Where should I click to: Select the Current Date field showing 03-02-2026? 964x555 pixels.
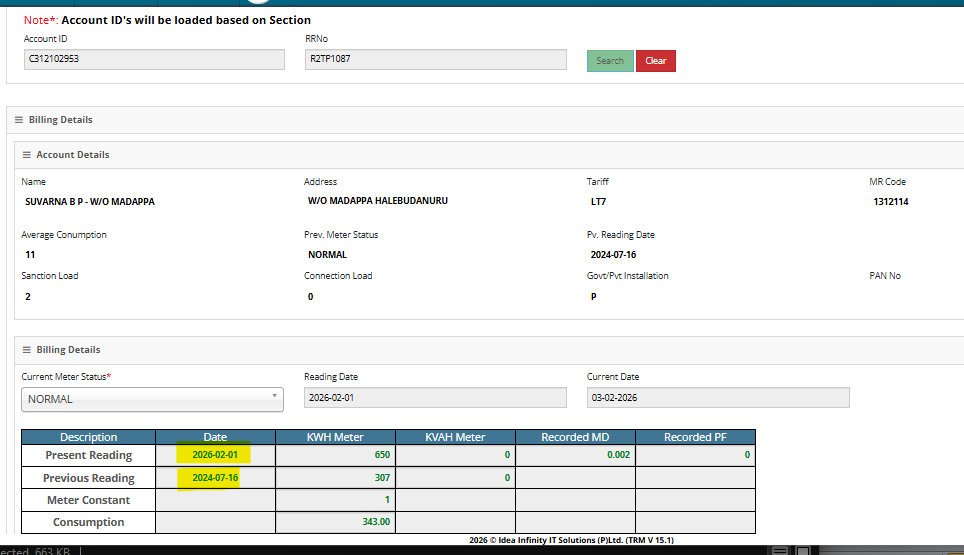pyautogui.click(x=717, y=398)
